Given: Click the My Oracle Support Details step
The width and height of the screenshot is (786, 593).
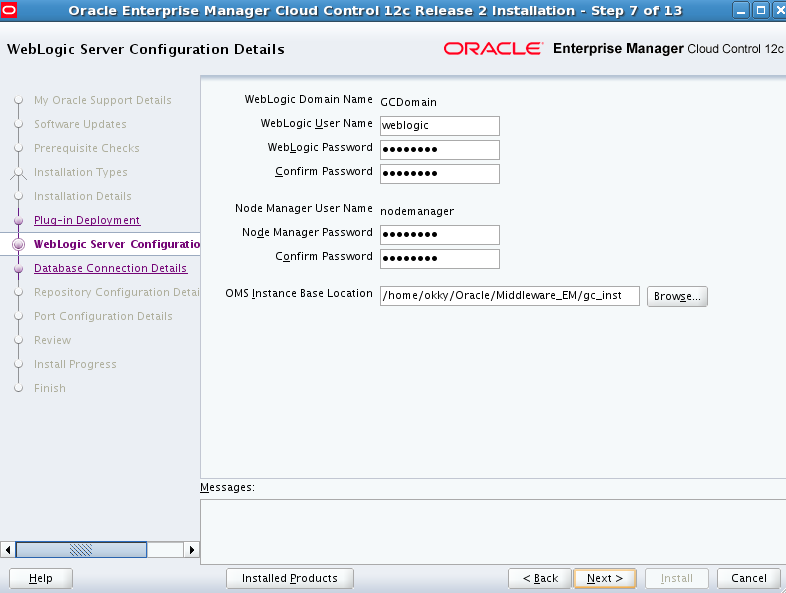Looking at the screenshot, I should 103,100.
